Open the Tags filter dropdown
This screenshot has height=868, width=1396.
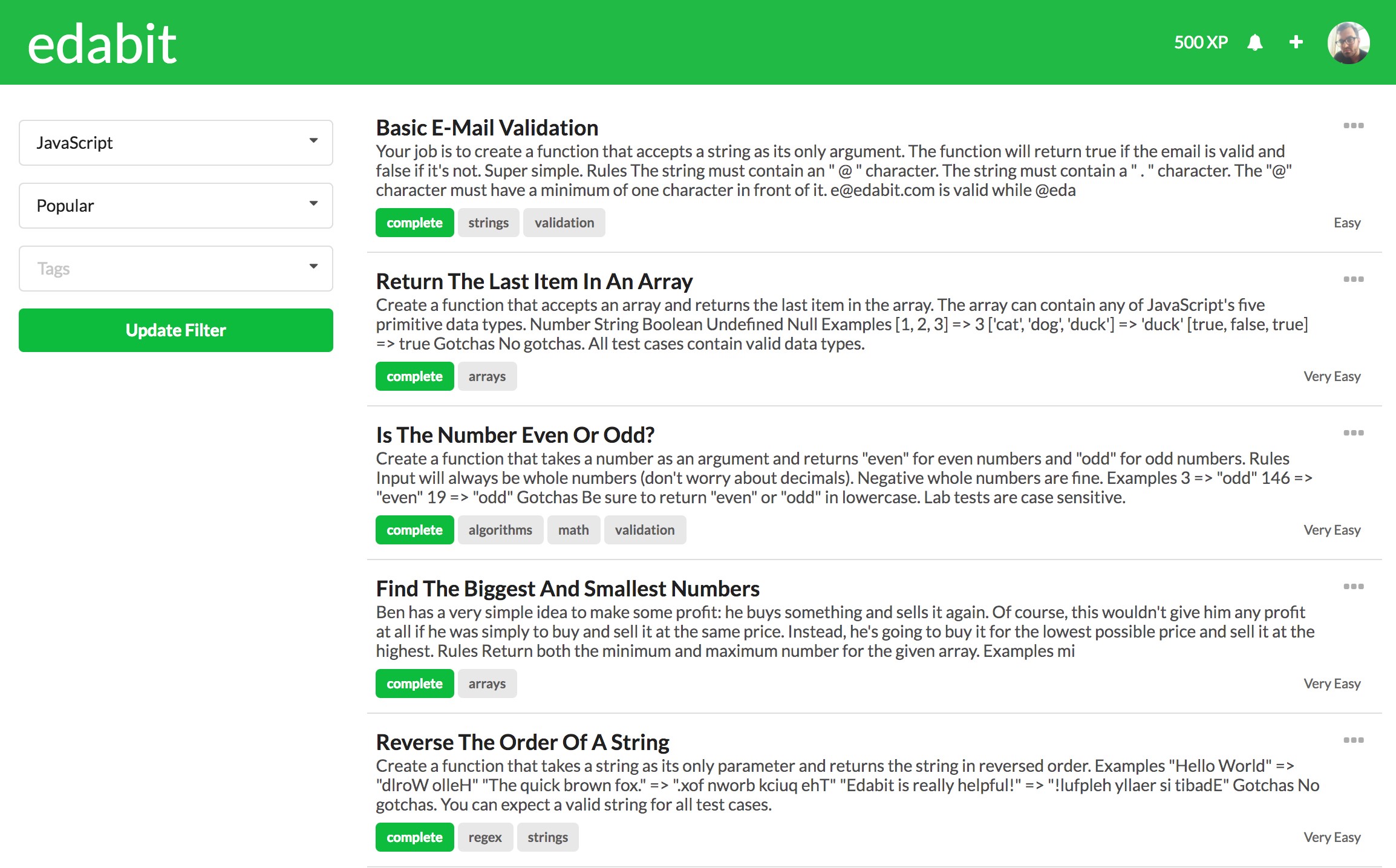click(x=175, y=269)
